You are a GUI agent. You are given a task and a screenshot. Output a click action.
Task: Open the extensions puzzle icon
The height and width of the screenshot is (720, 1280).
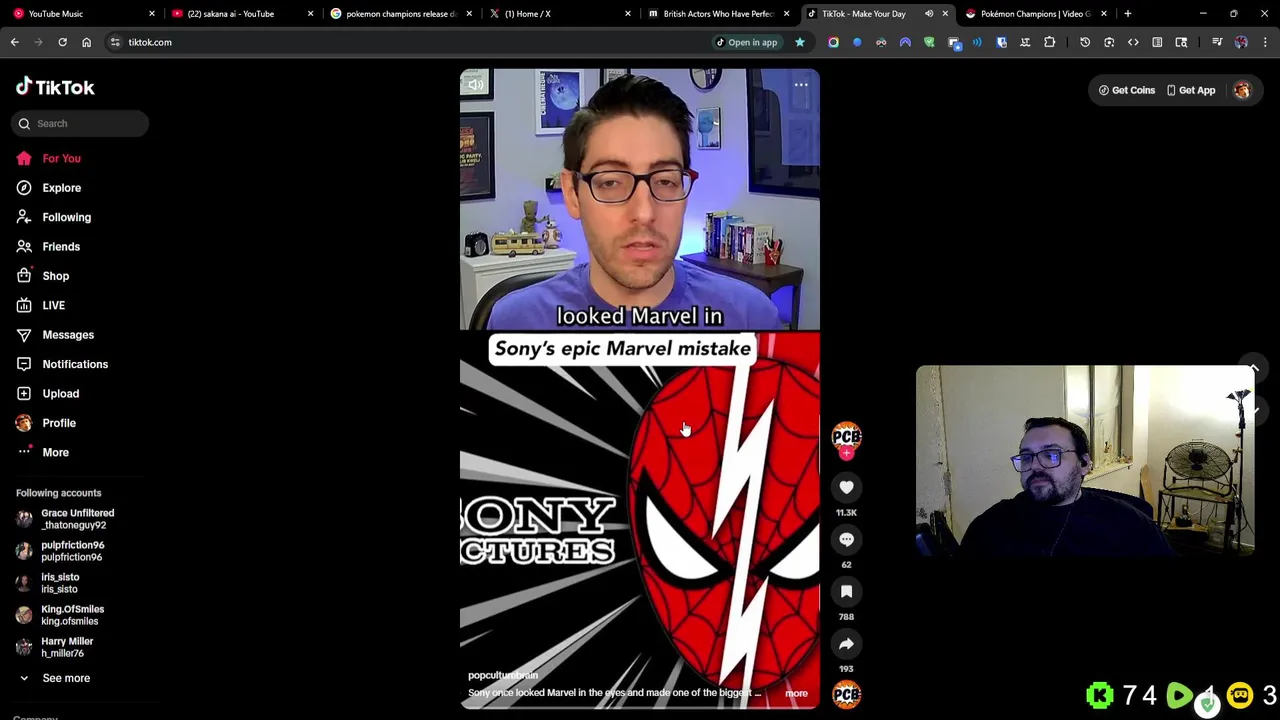coord(1049,42)
